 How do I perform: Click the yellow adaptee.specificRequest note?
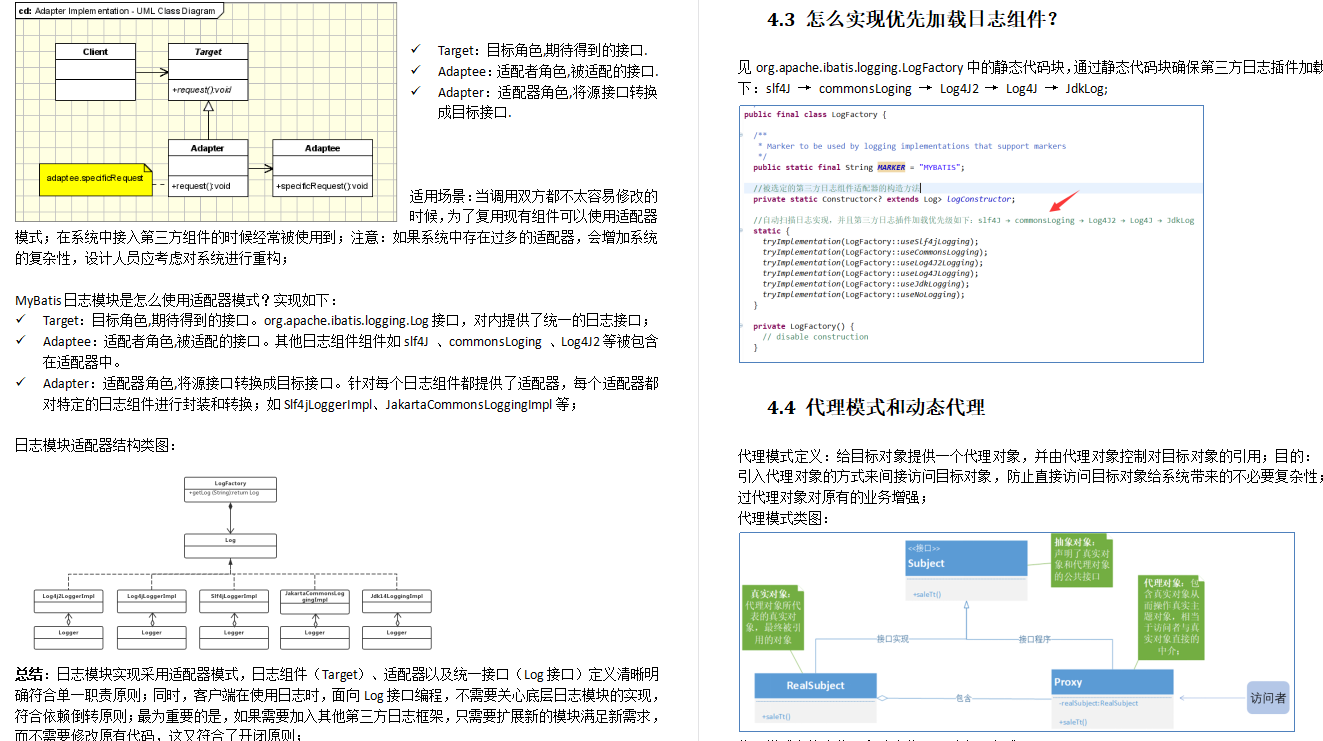pyautogui.click(x=95, y=177)
